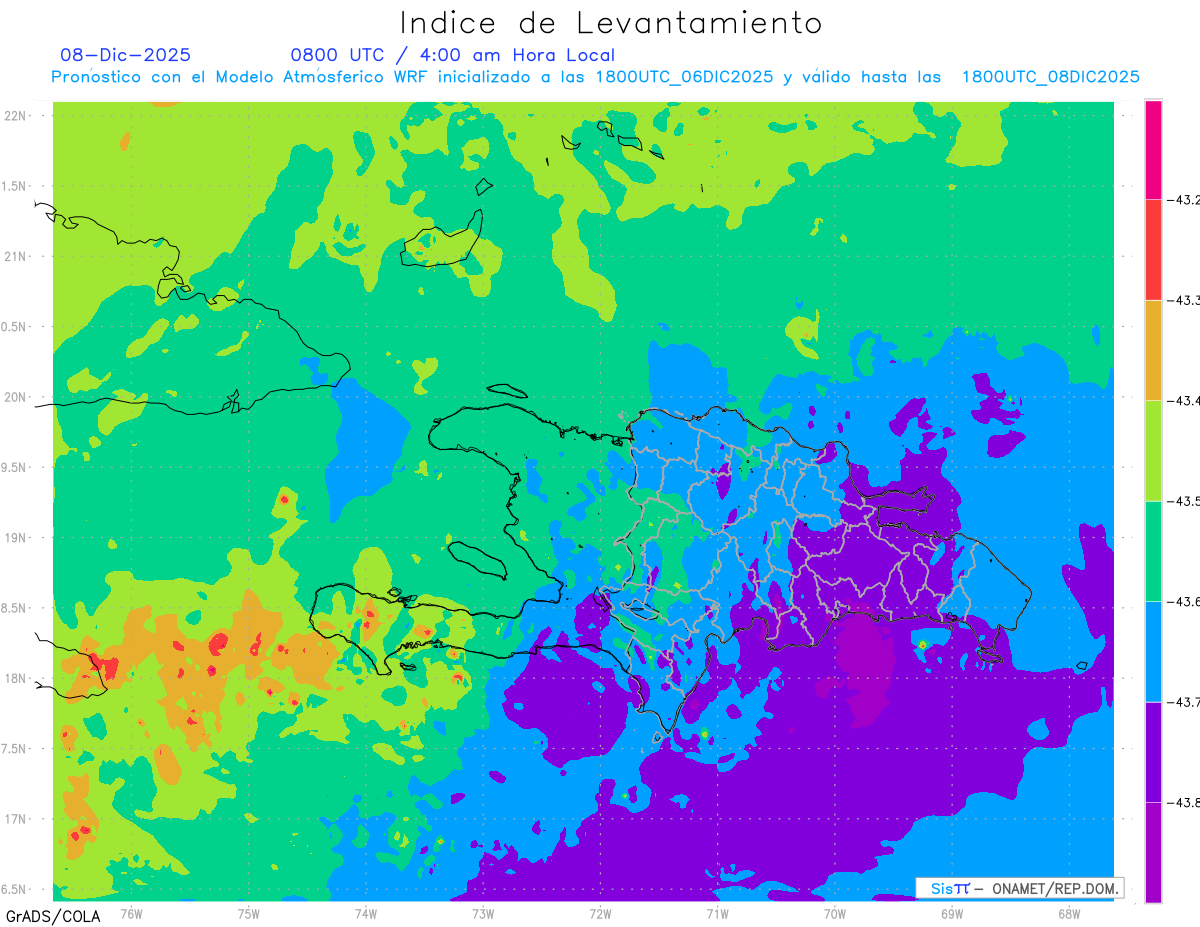Click the '22N' latitude label
Viewport: 1200px width, 927px height.
click(17, 115)
